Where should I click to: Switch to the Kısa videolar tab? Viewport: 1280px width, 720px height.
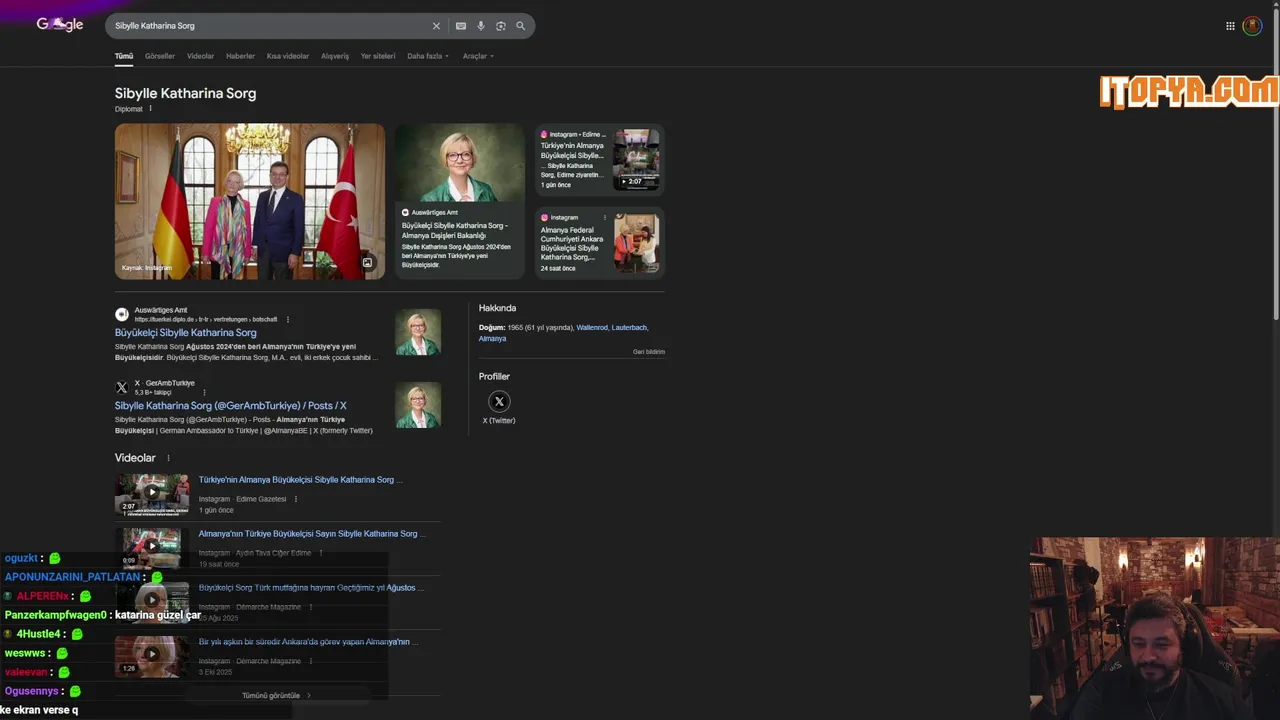click(288, 56)
